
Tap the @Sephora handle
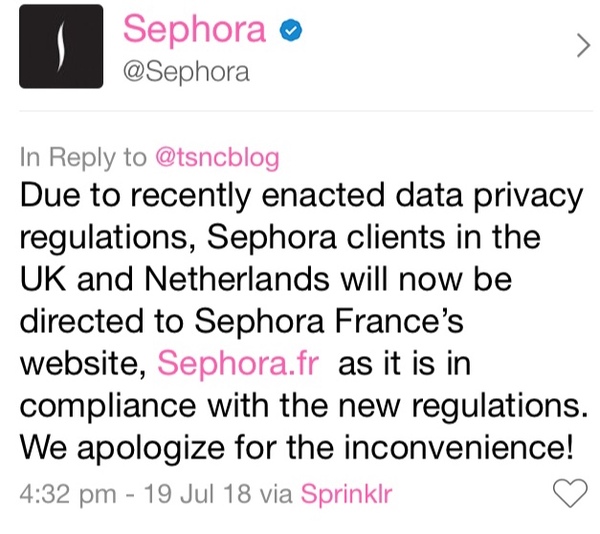186,72
